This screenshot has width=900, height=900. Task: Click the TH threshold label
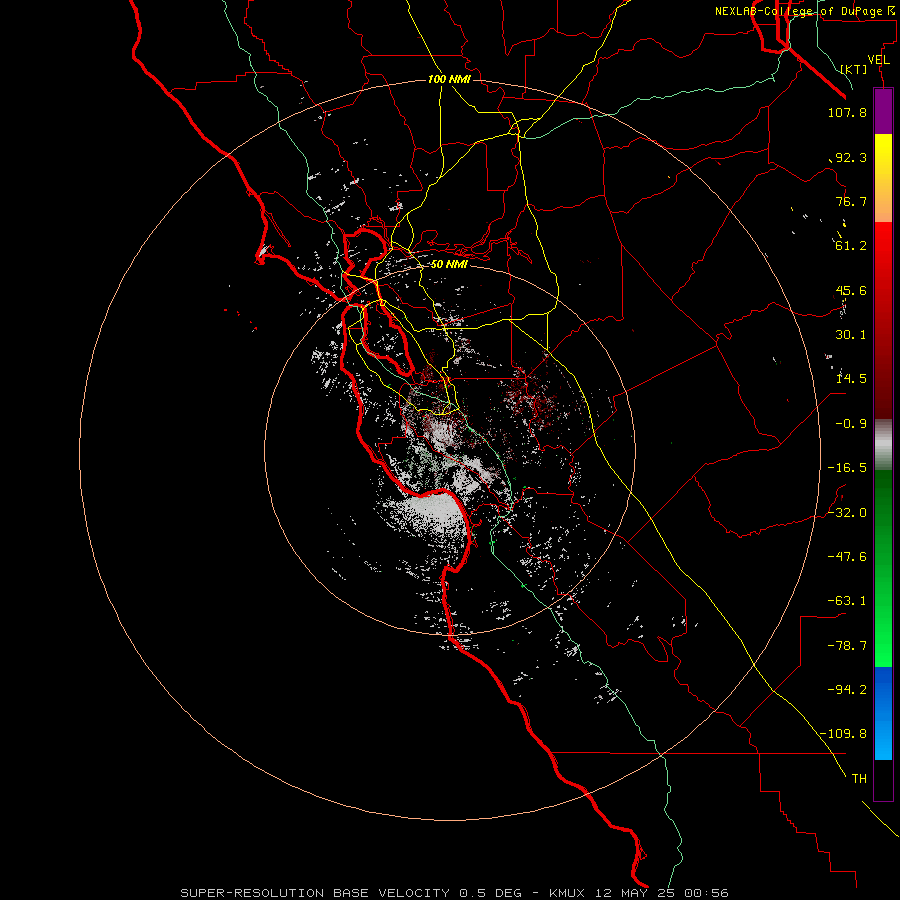click(859, 779)
